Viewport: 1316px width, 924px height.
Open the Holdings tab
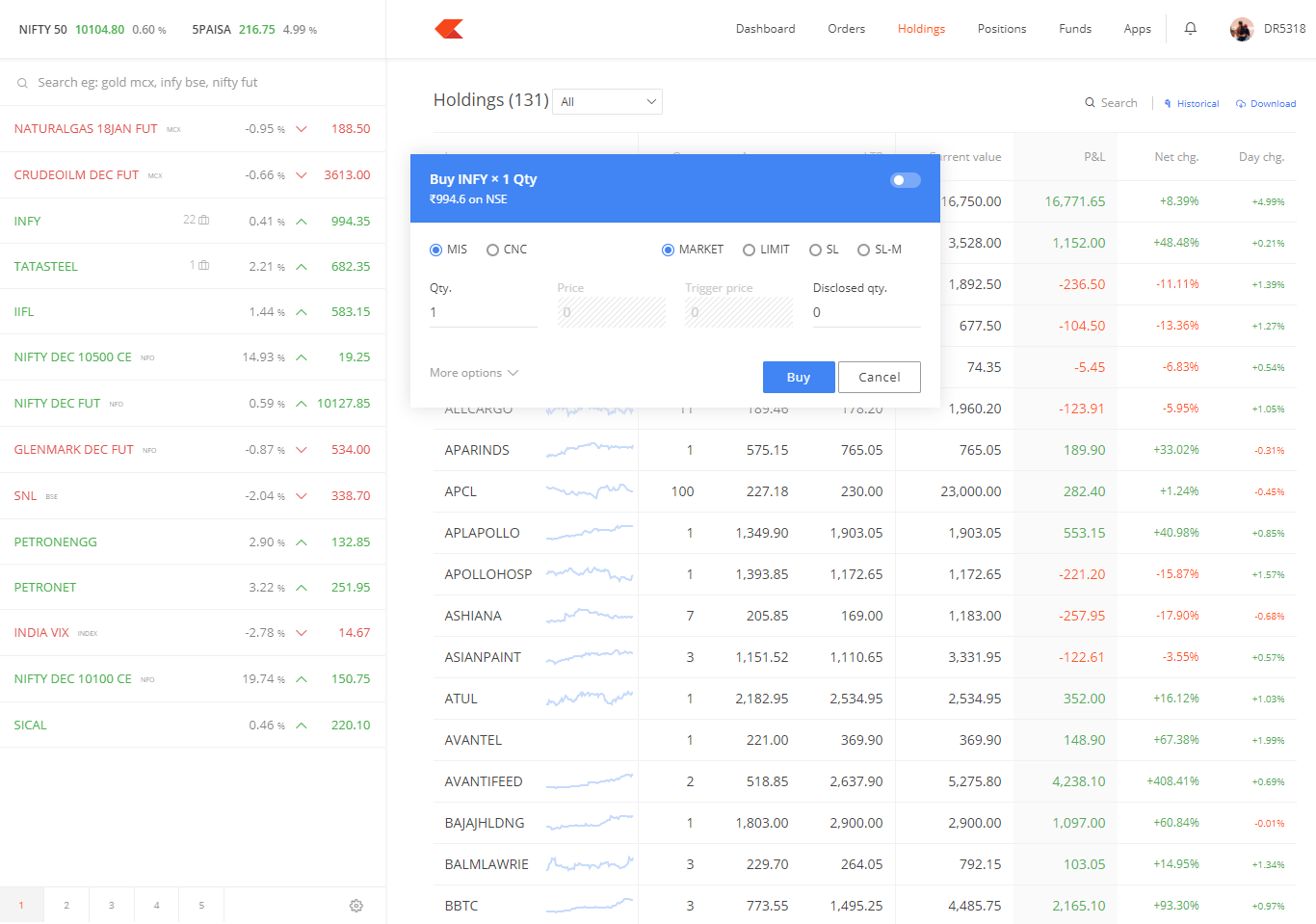921,29
